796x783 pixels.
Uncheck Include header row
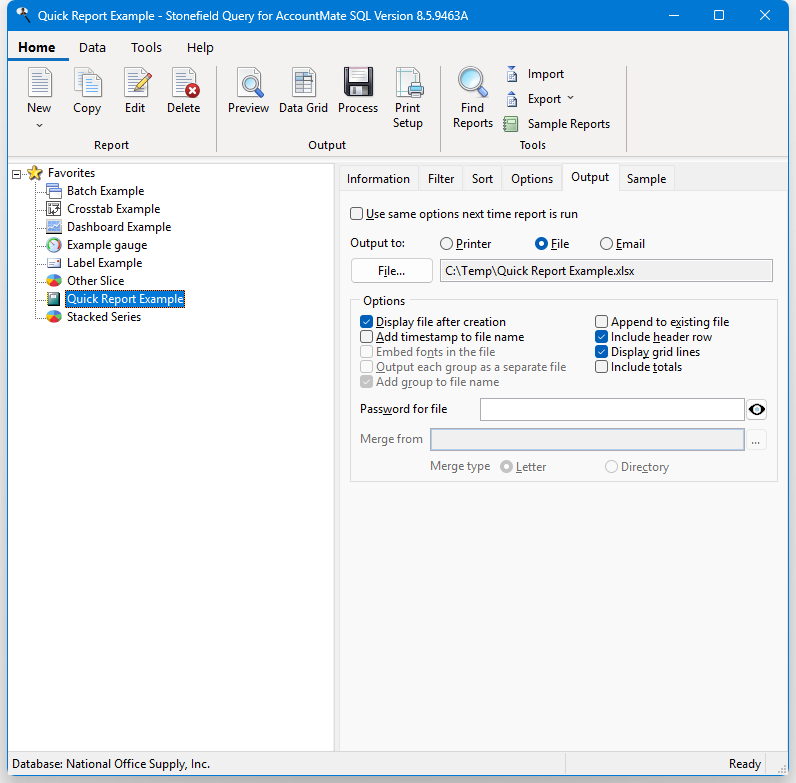click(602, 337)
